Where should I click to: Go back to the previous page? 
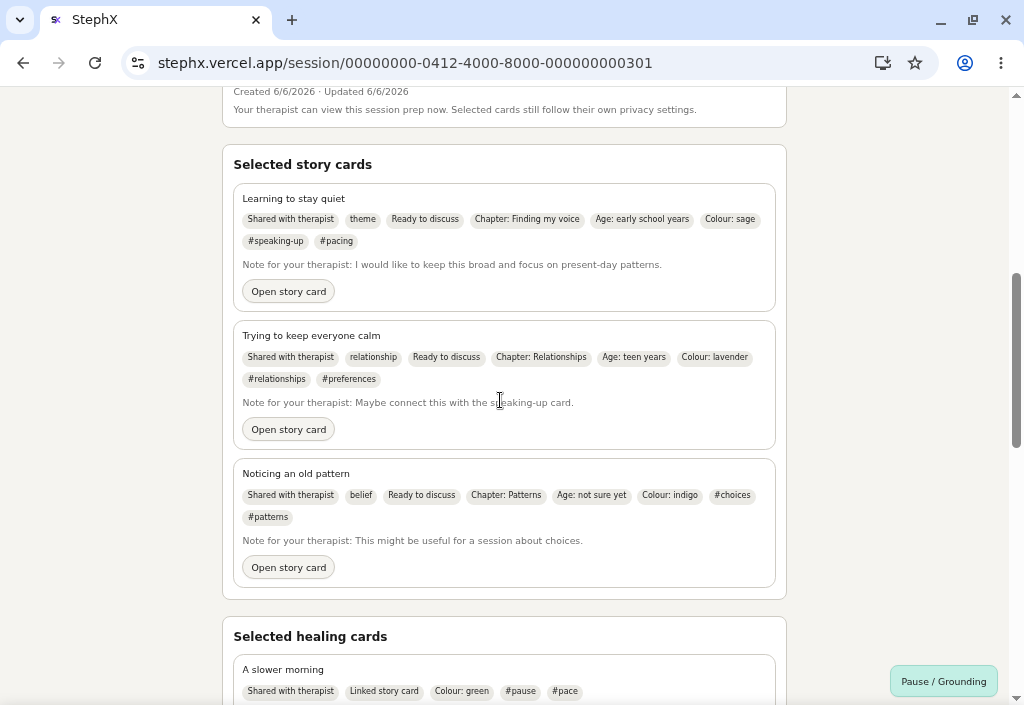(x=24, y=63)
